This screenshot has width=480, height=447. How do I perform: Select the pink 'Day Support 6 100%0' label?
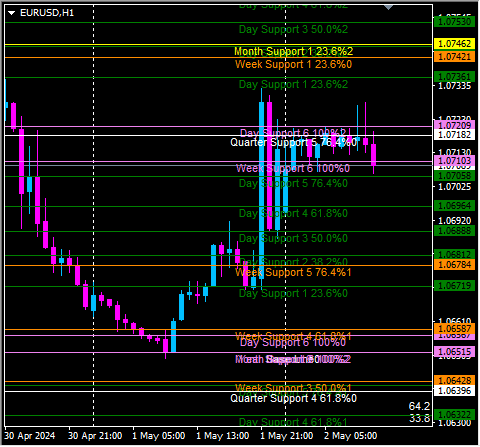[293, 343]
